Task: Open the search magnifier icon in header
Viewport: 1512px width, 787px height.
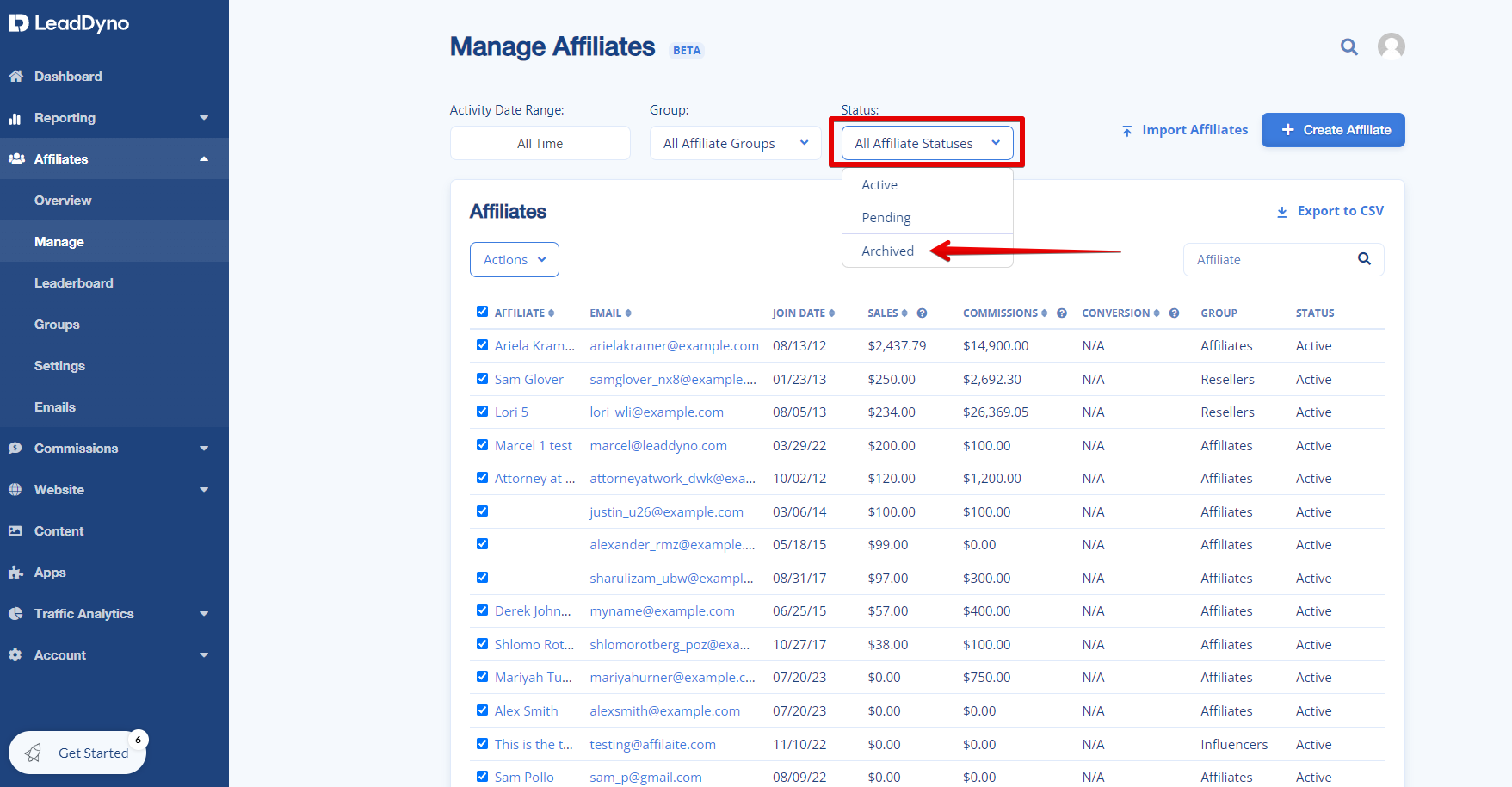Action: pyautogui.click(x=1349, y=46)
